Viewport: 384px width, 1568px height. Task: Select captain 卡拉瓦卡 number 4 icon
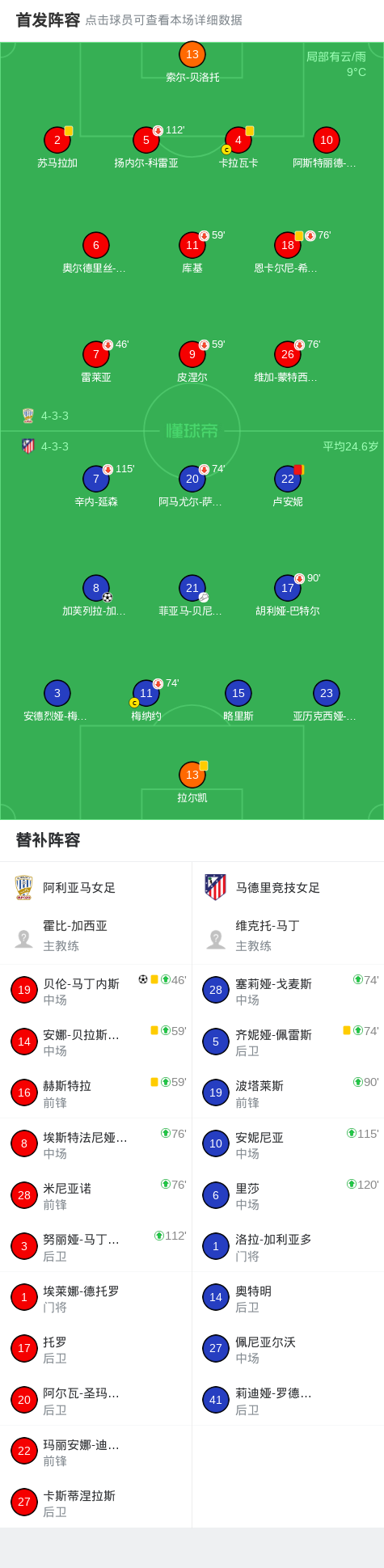[238, 140]
